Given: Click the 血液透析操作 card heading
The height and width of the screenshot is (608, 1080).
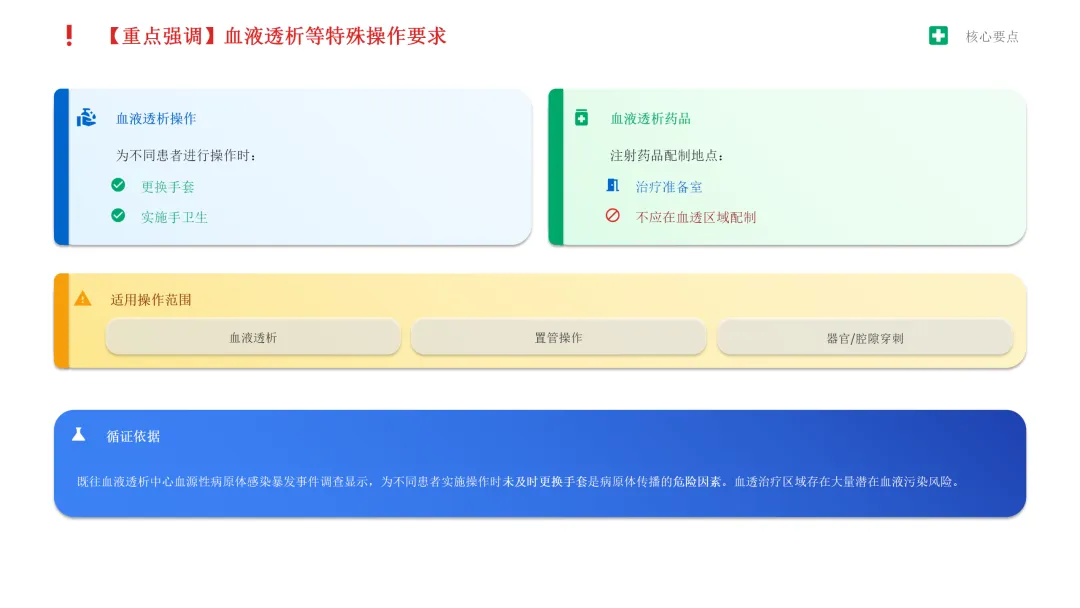Looking at the screenshot, I should [156, 118].
